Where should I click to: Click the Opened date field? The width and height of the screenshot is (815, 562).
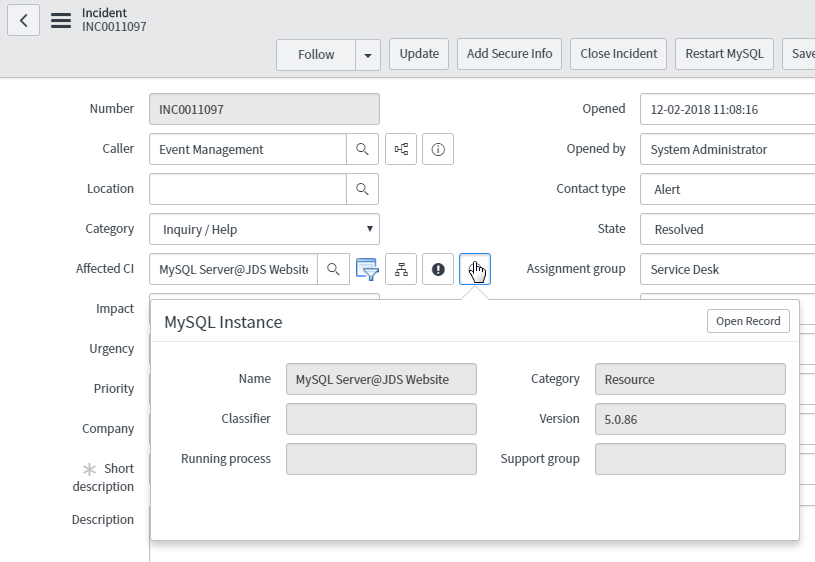point(728,109)
